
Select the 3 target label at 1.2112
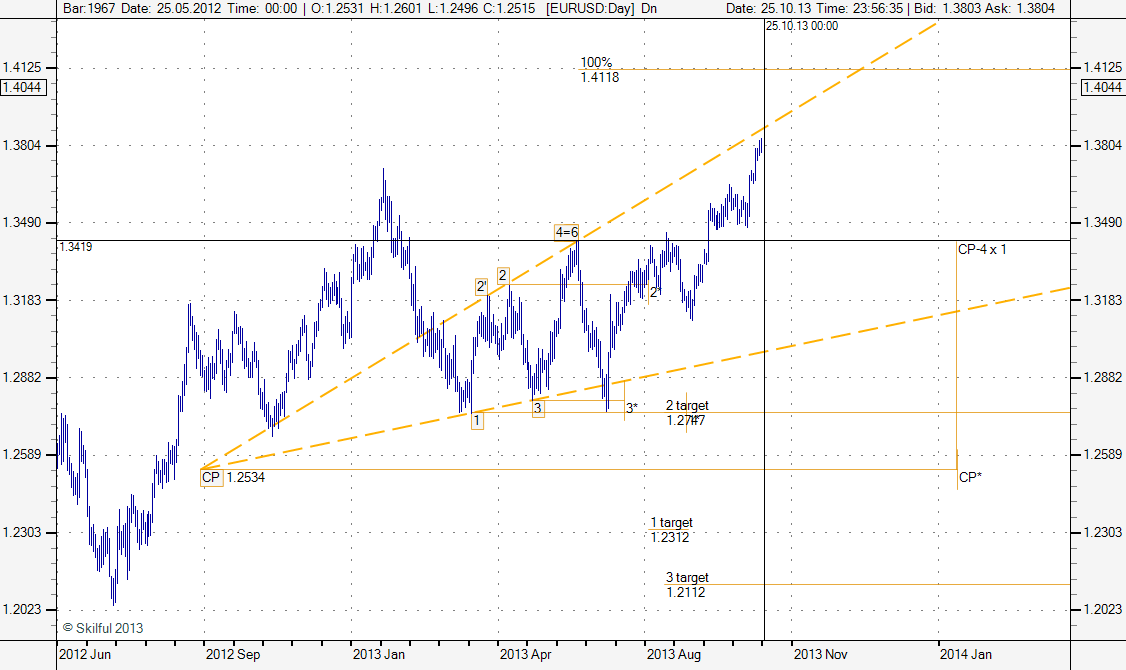(x=687, y=585)
